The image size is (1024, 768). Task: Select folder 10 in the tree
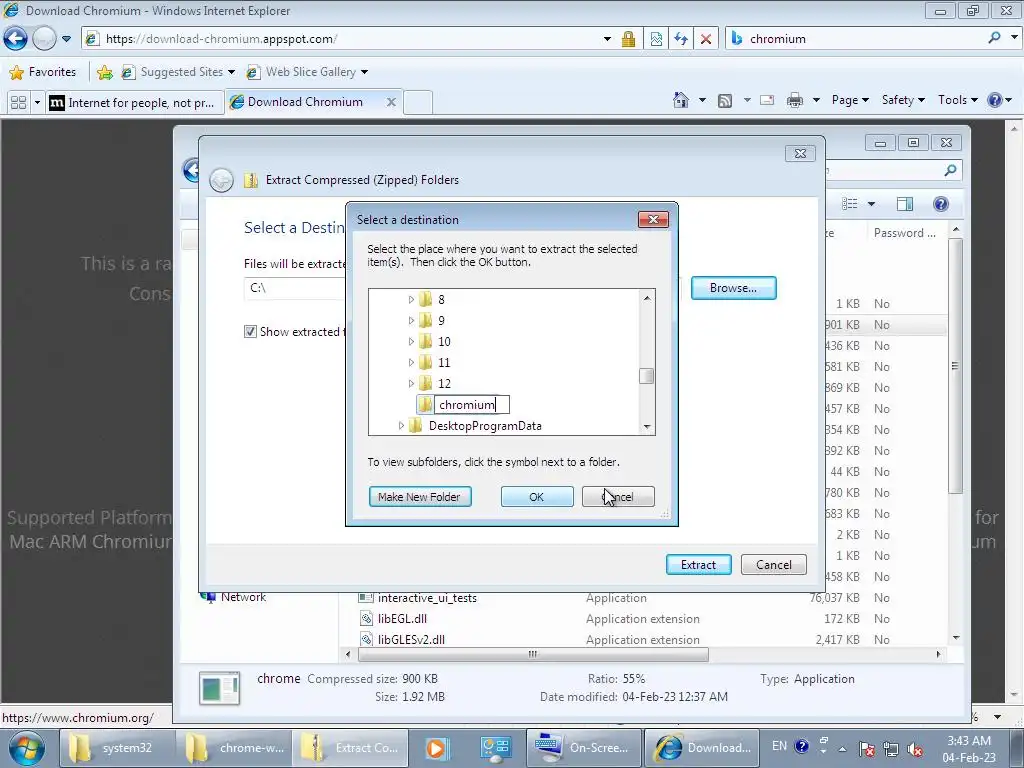(x=444, y=342)
